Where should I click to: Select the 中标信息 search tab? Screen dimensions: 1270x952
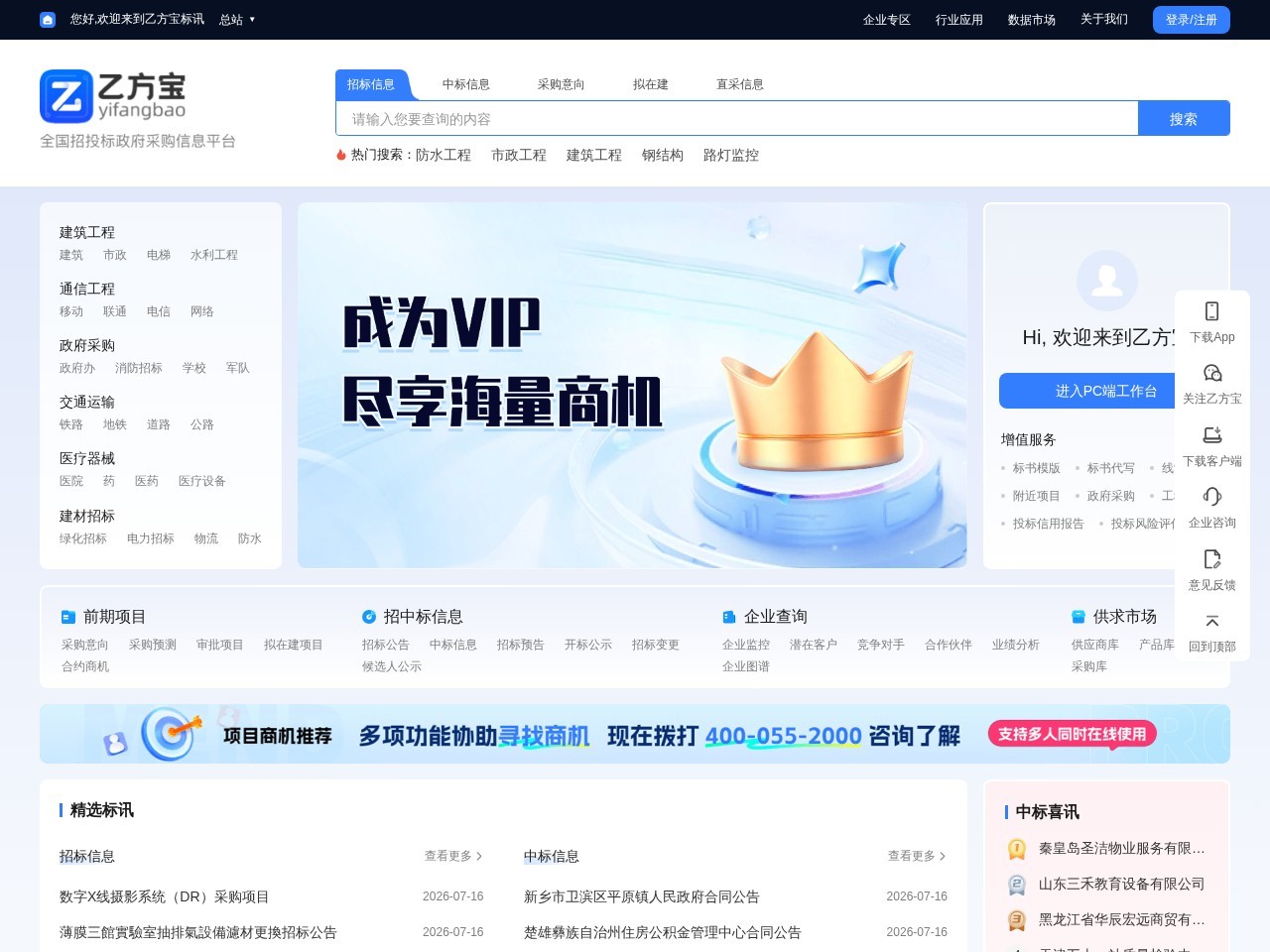tap(466, 84)
